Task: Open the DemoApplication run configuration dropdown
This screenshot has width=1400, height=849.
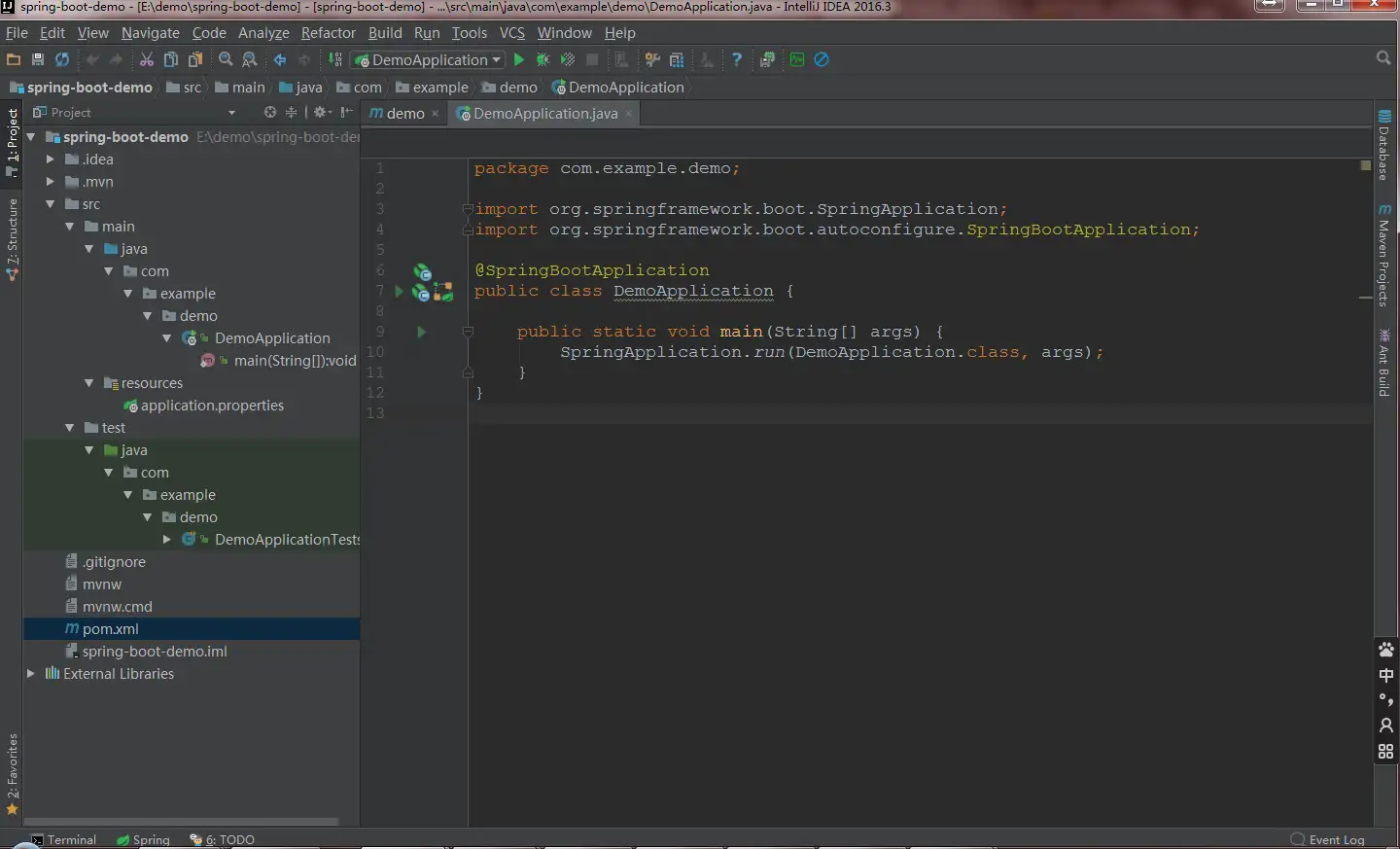Action: coord(429,60)
